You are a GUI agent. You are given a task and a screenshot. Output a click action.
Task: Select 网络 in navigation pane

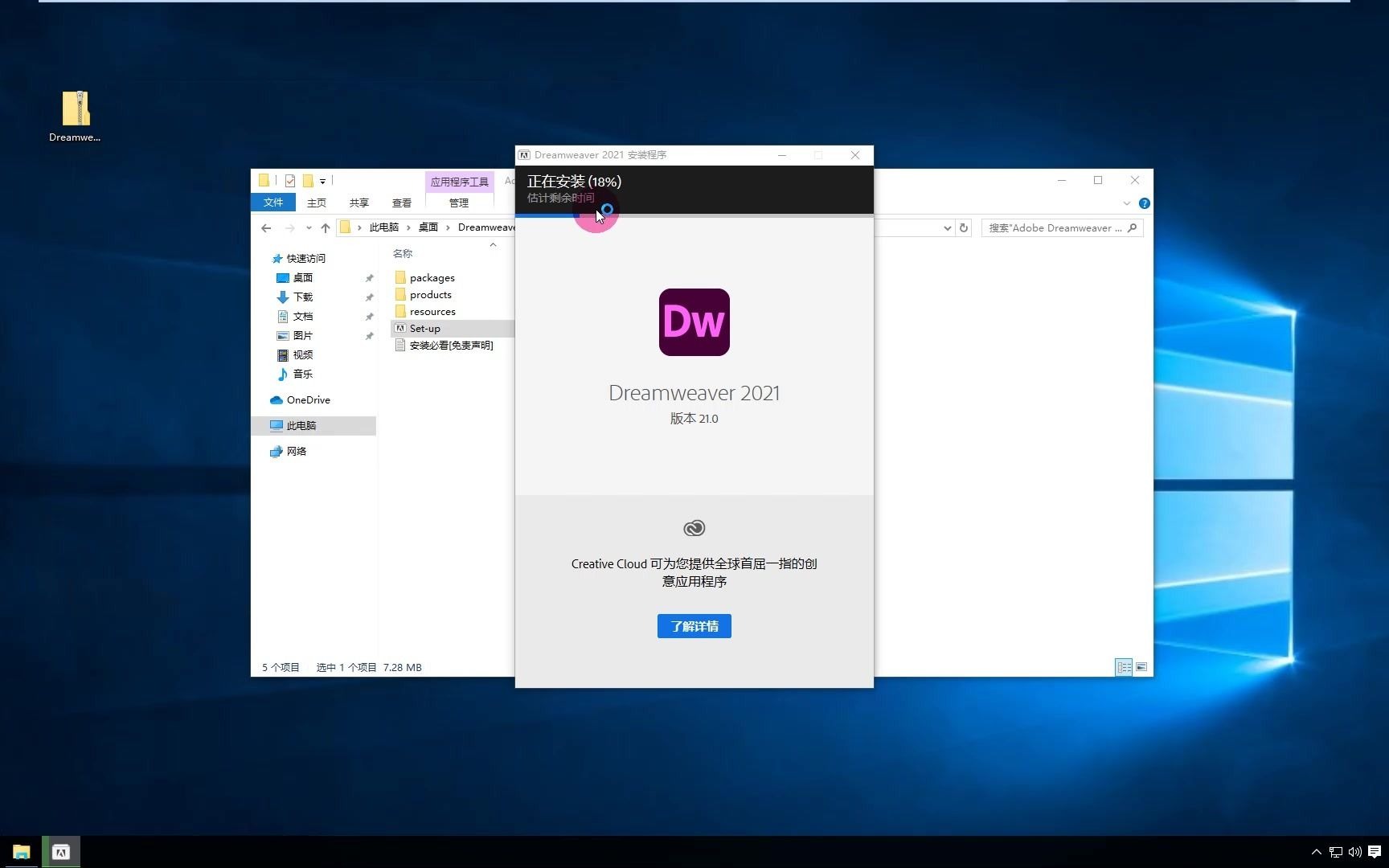point(297,451)
